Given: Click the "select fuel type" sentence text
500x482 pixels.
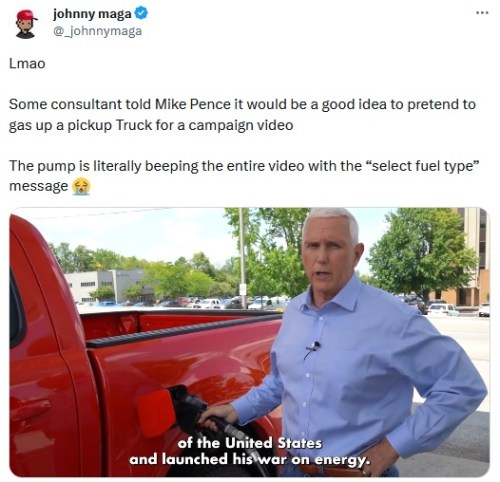Looking at the screenshot, I should (244, 176).
